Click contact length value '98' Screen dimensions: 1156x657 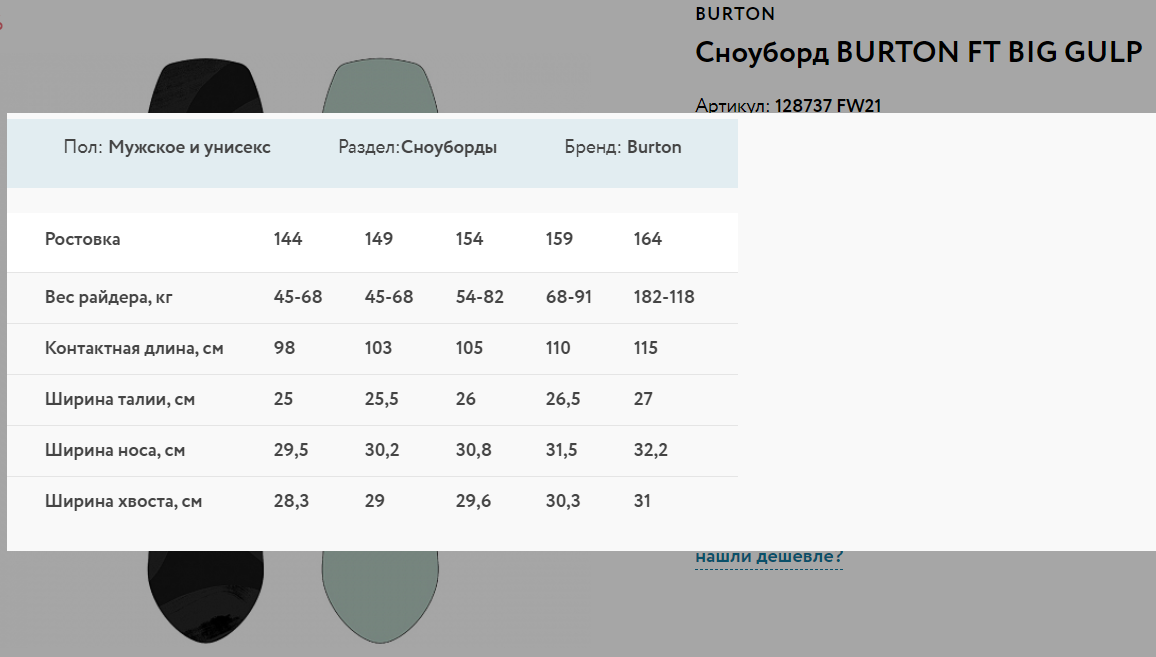[284, 348]
